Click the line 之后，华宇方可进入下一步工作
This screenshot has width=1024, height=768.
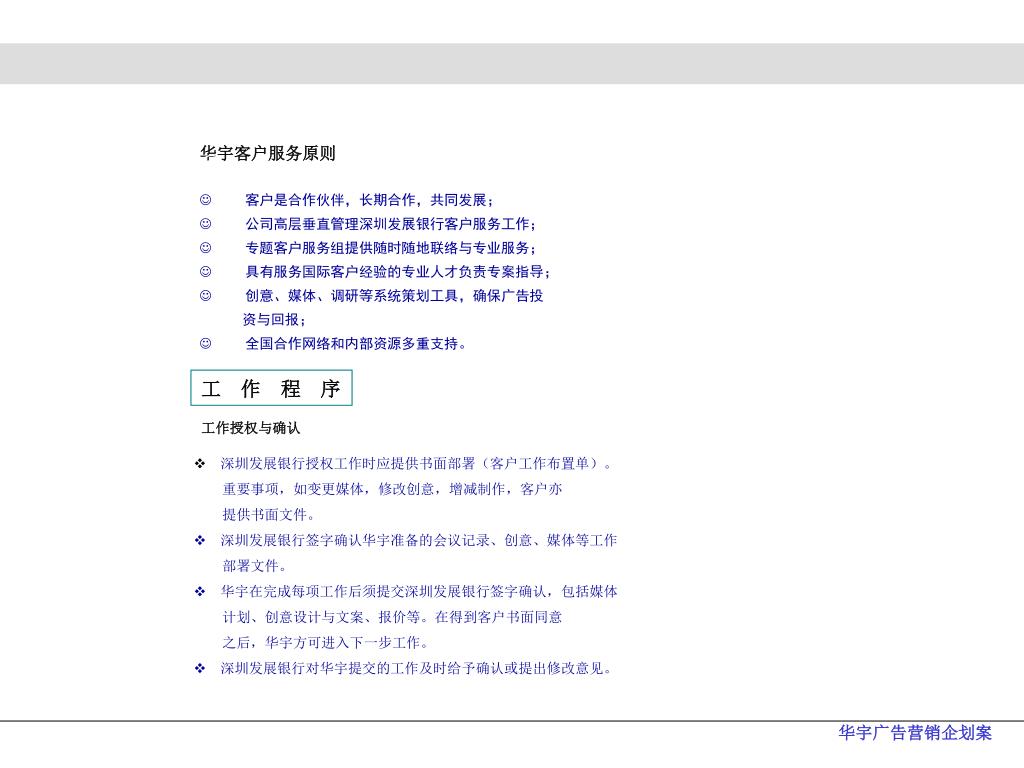(x=325, y=643)
